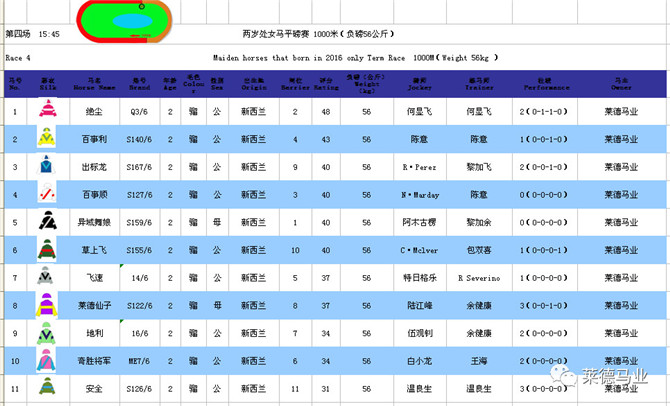Select the light green silk icon beside 地利
Viewport: 670px width, 406px height.
click(46, 333)
